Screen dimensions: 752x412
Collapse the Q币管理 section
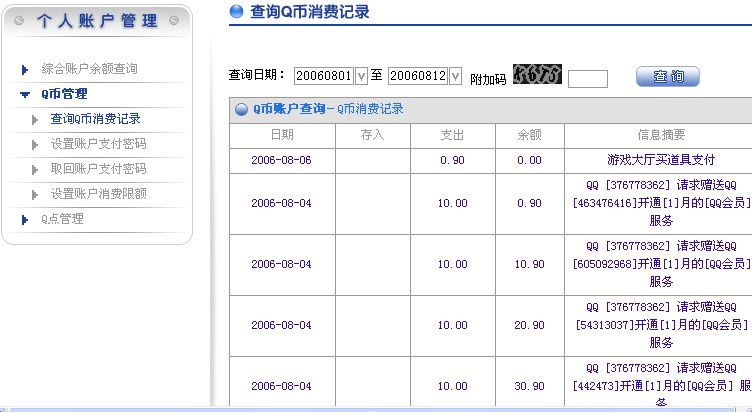64,94
